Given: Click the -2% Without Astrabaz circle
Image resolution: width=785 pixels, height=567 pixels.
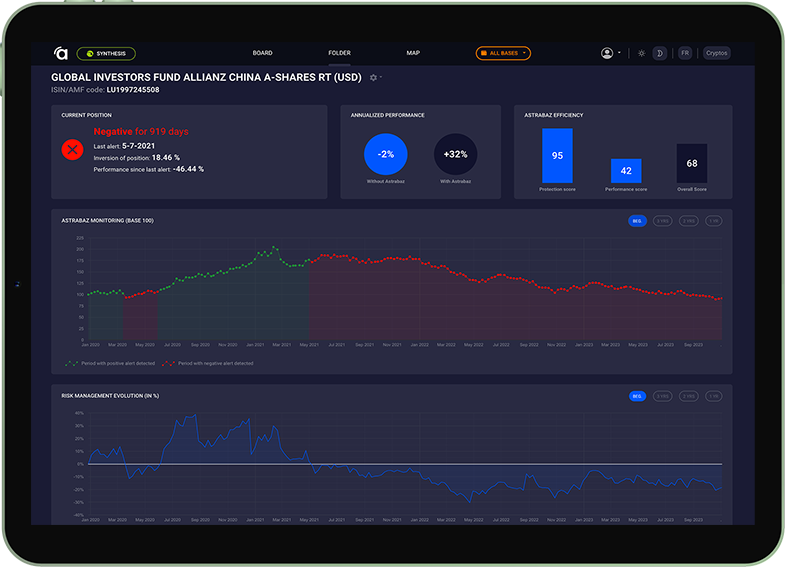Looking at the screenshot, I should [385, 154].
